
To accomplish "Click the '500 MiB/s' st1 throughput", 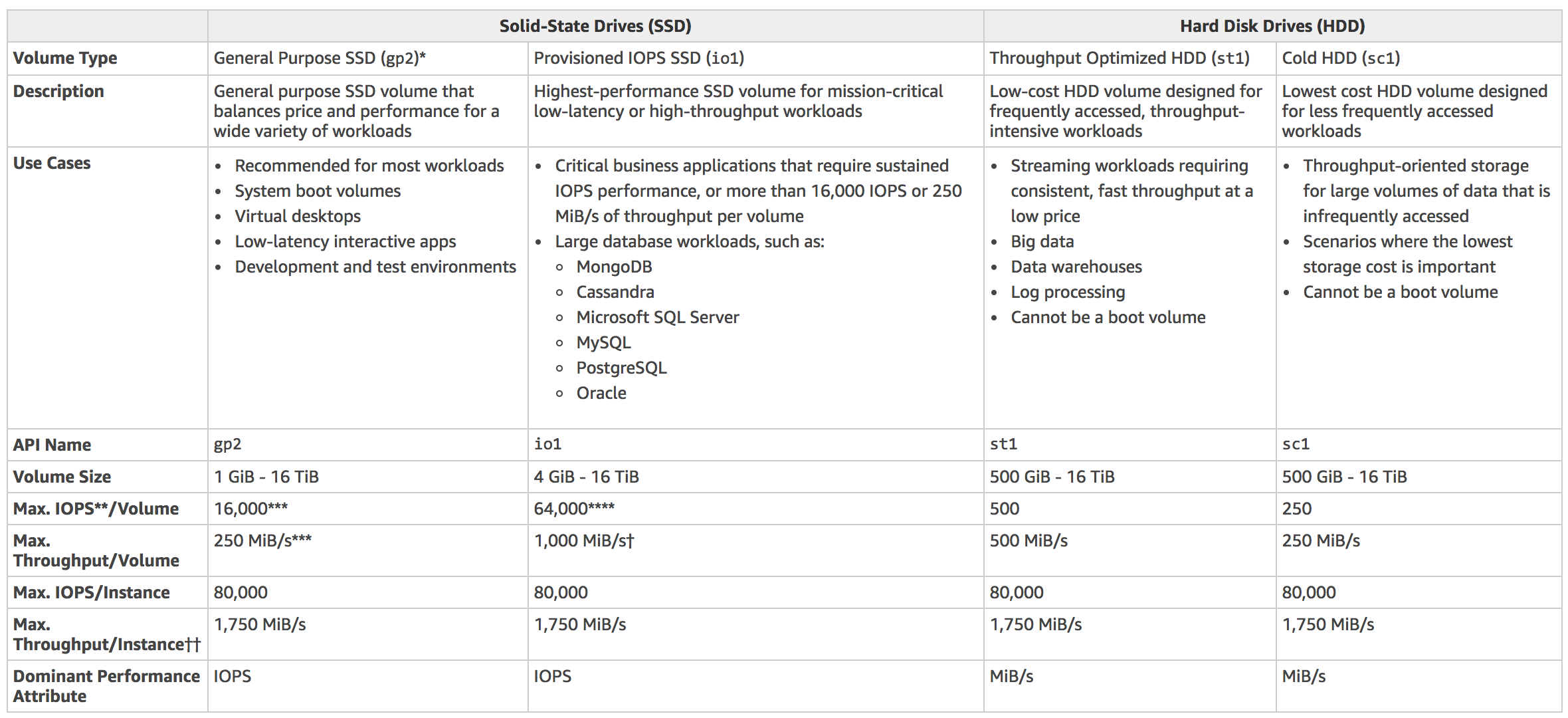I will [x=1029, y=540].
